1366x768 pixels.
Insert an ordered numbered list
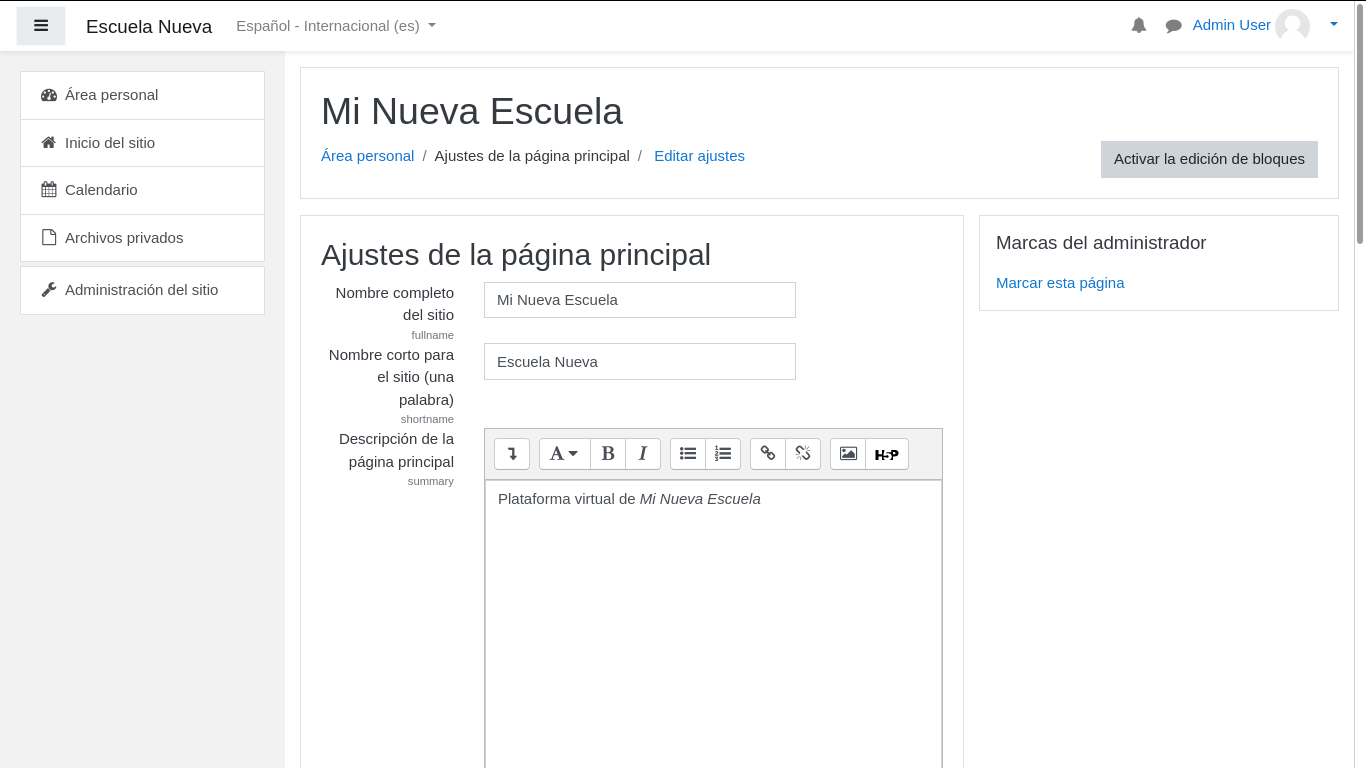coord(723,454)
